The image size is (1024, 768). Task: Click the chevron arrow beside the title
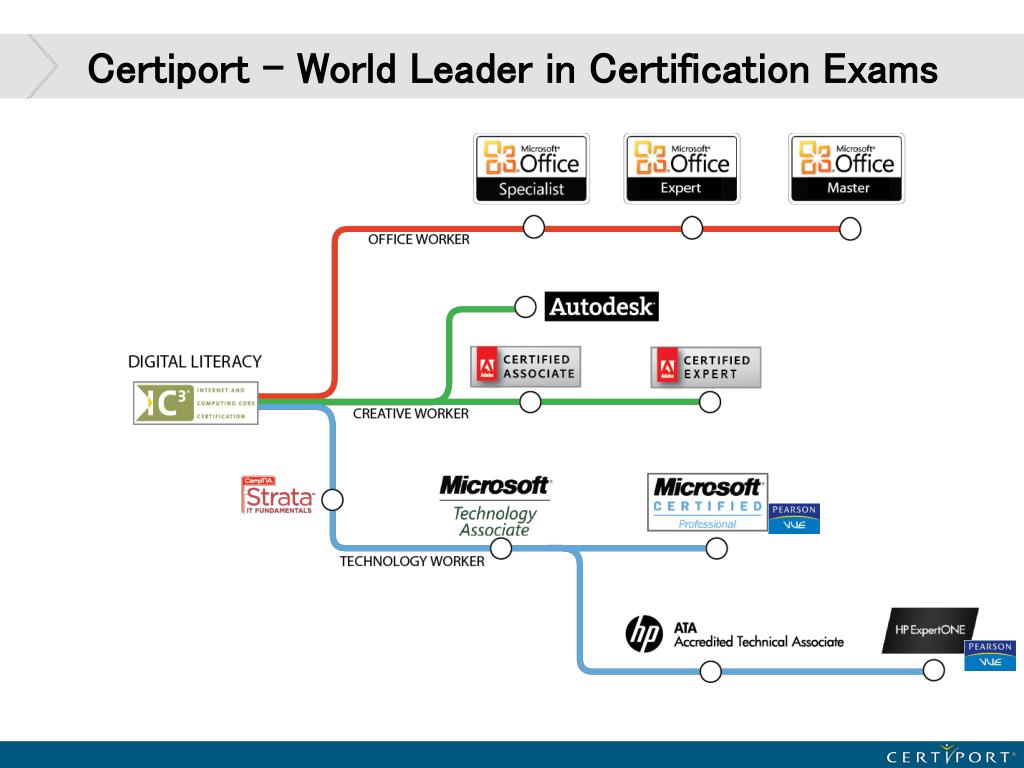(42, 67)
